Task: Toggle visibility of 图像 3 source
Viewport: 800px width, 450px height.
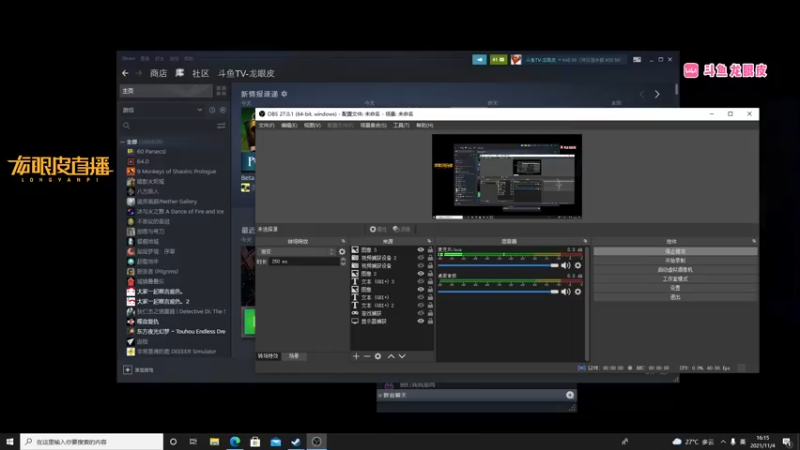Action: point(420,250)
